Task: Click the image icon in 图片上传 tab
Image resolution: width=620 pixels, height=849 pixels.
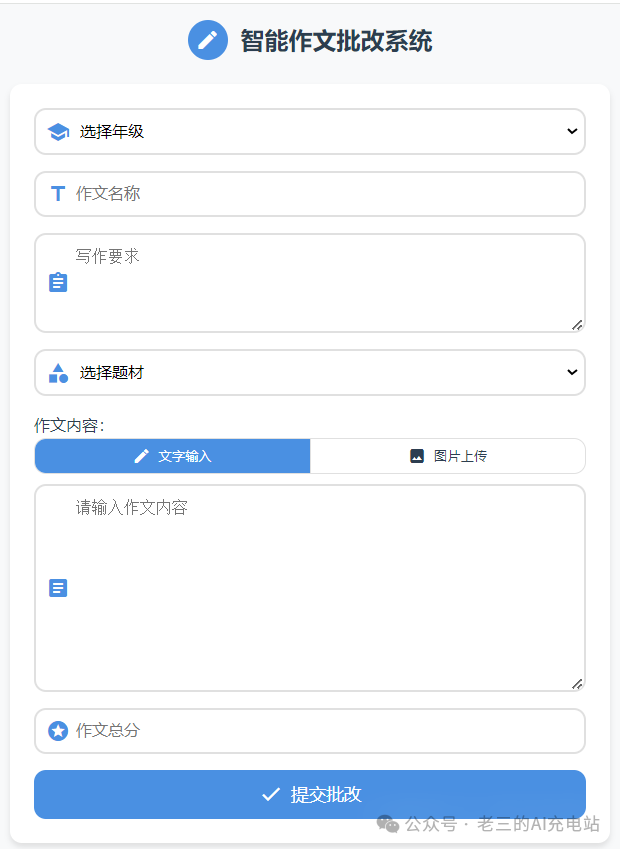Action: click(x=417, y=456)
